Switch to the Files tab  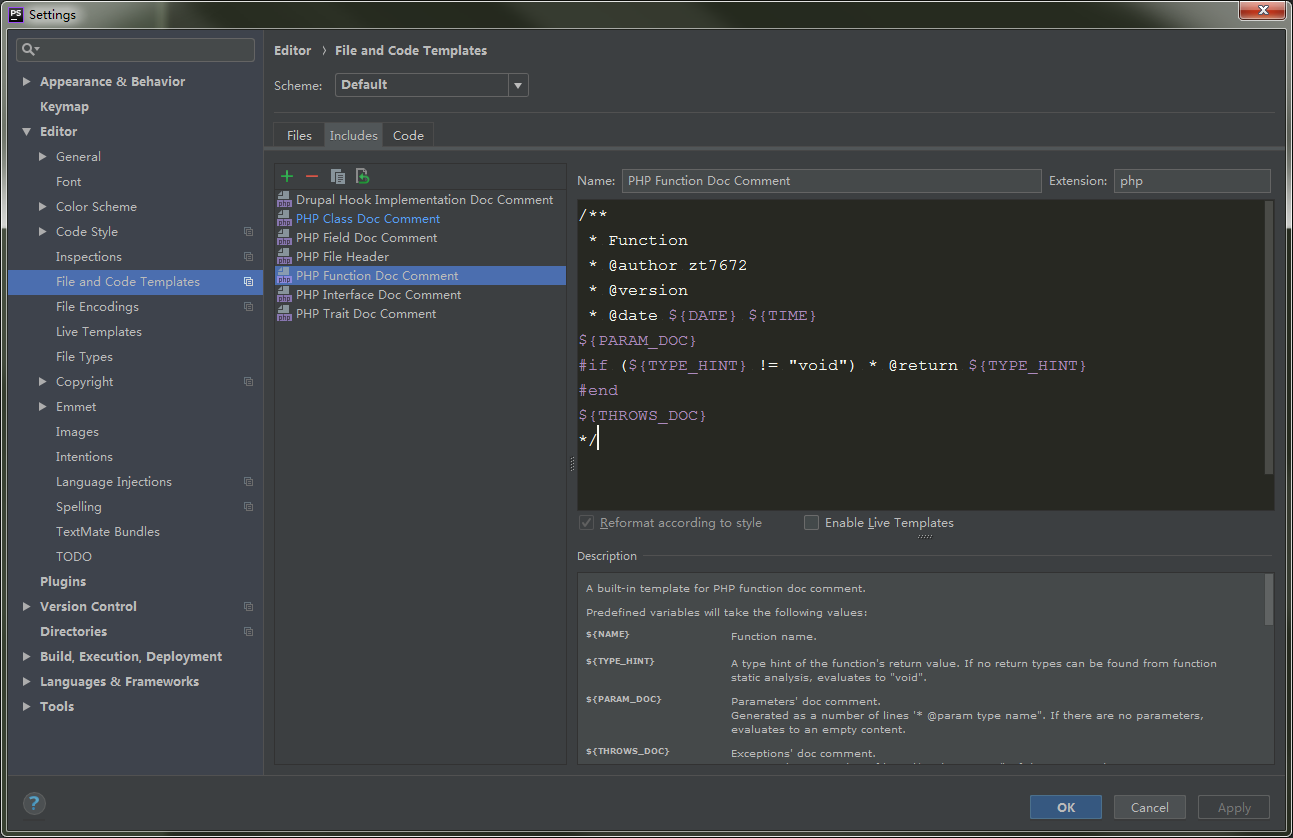pyautogui.click(x=299, y=135)
